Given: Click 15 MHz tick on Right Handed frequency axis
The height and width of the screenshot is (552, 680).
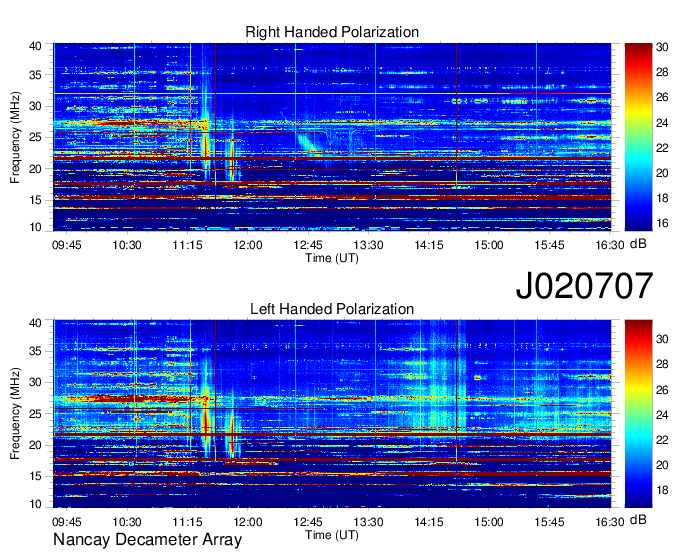Looking at the screenshot, I should tap(35, 200).
